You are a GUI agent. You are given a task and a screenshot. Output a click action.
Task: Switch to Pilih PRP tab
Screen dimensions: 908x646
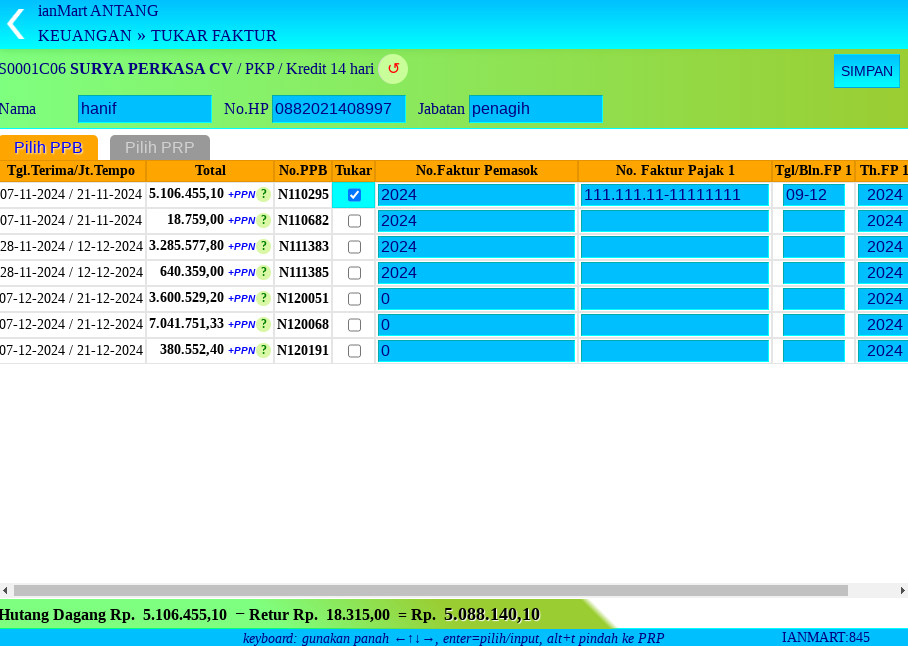coord(160,147)
